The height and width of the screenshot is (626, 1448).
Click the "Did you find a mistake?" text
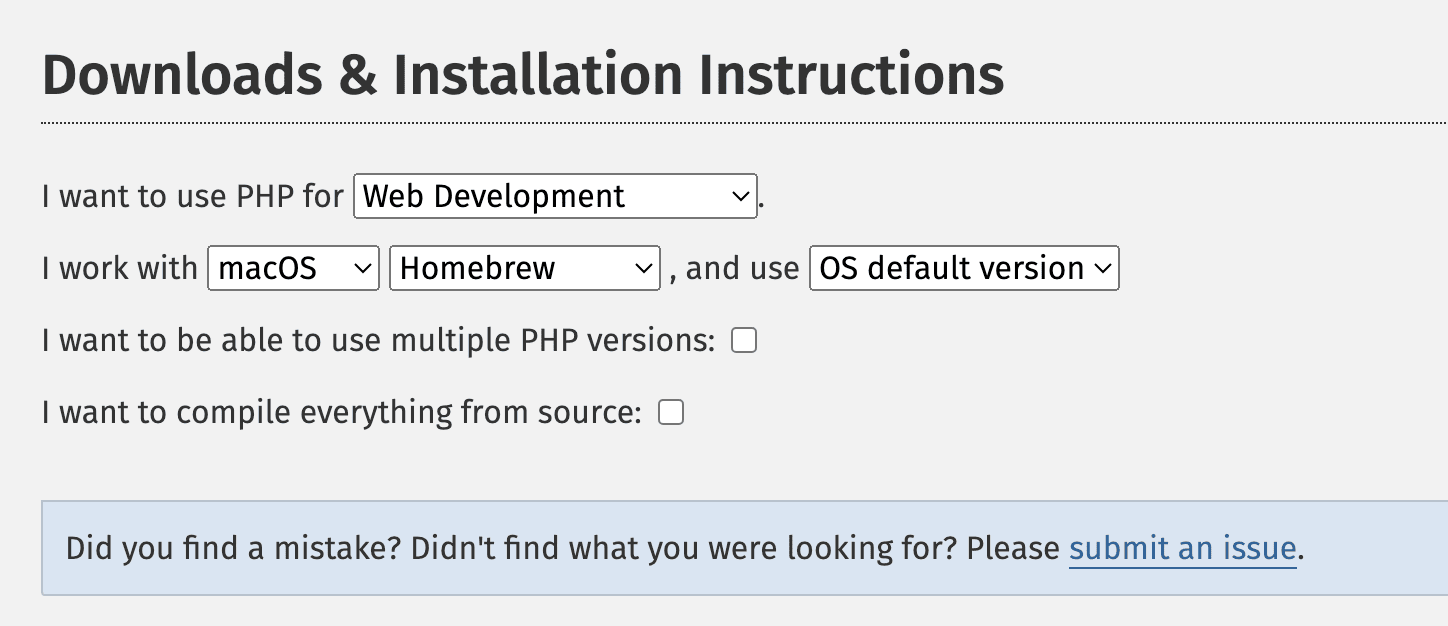234,549
